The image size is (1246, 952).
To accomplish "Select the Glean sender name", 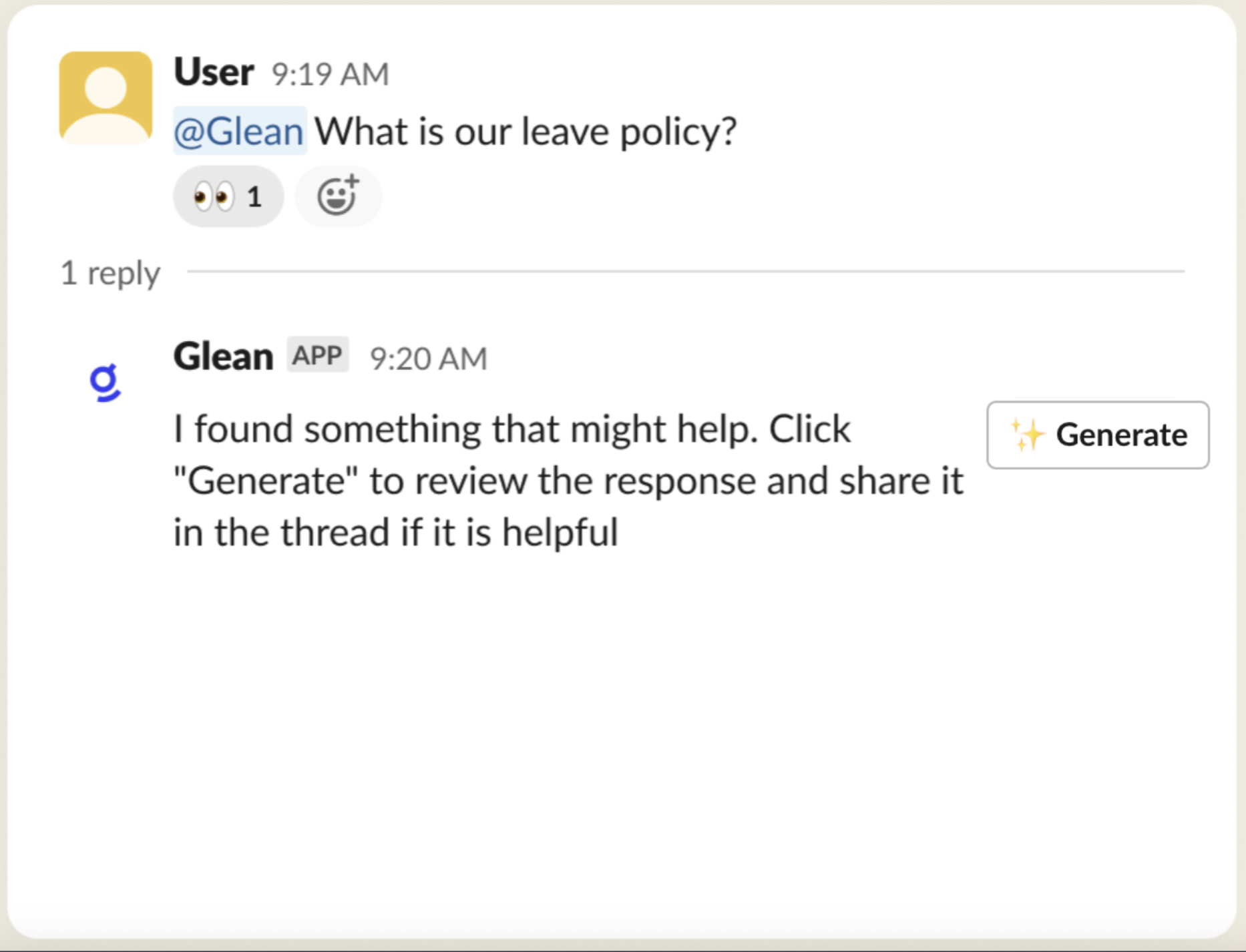I will coord(223,355).
